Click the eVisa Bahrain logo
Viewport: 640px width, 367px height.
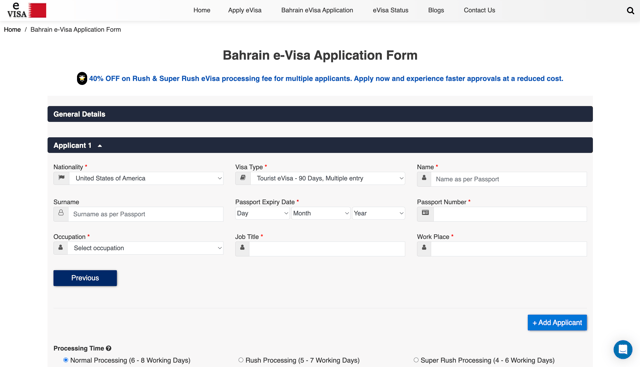27,10
